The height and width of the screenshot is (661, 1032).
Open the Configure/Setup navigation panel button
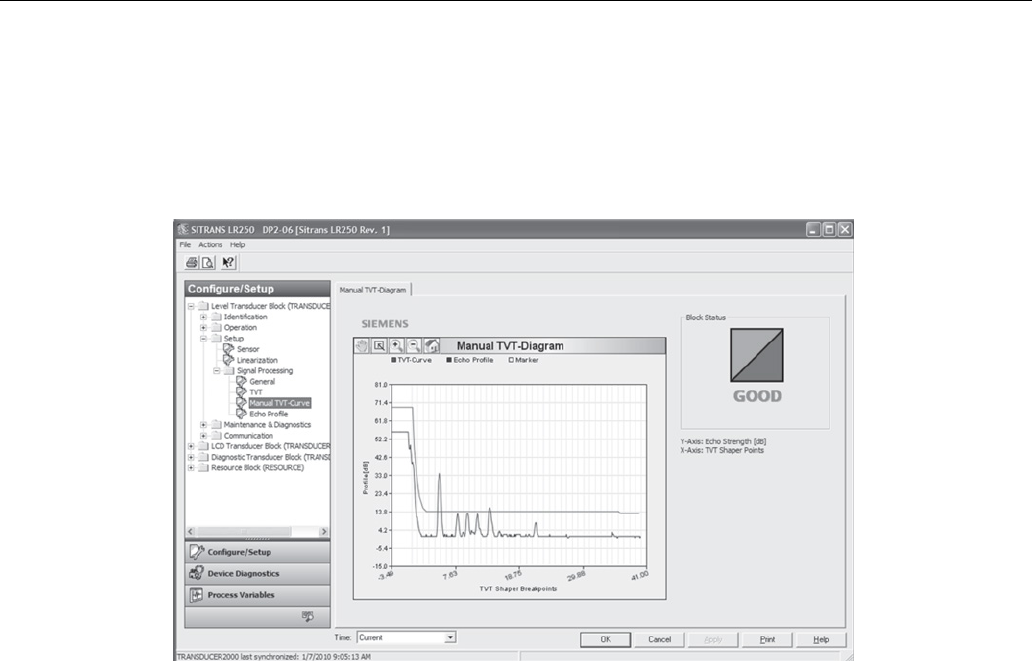257,552
